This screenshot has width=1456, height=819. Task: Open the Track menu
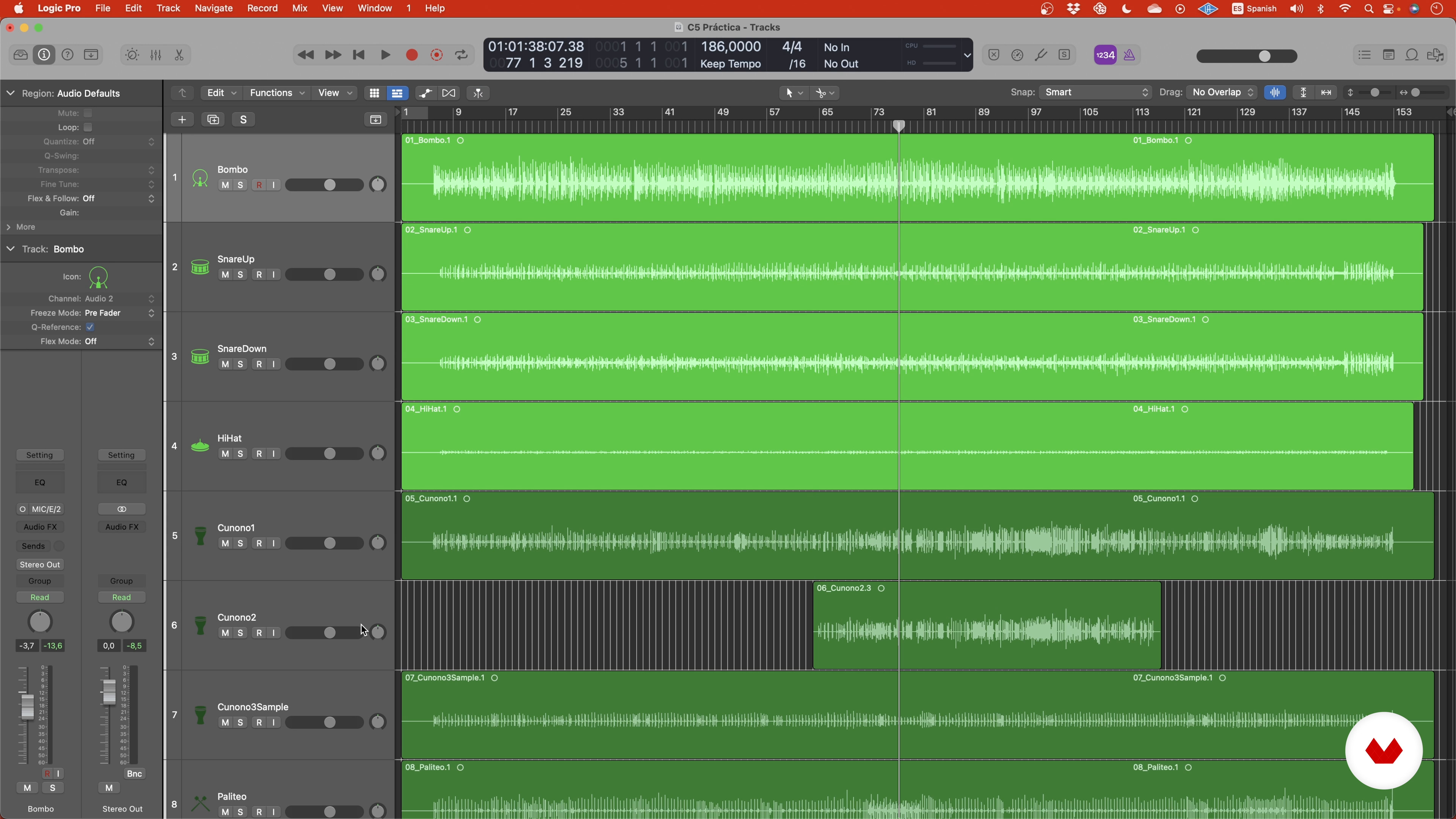pos(168,8)
